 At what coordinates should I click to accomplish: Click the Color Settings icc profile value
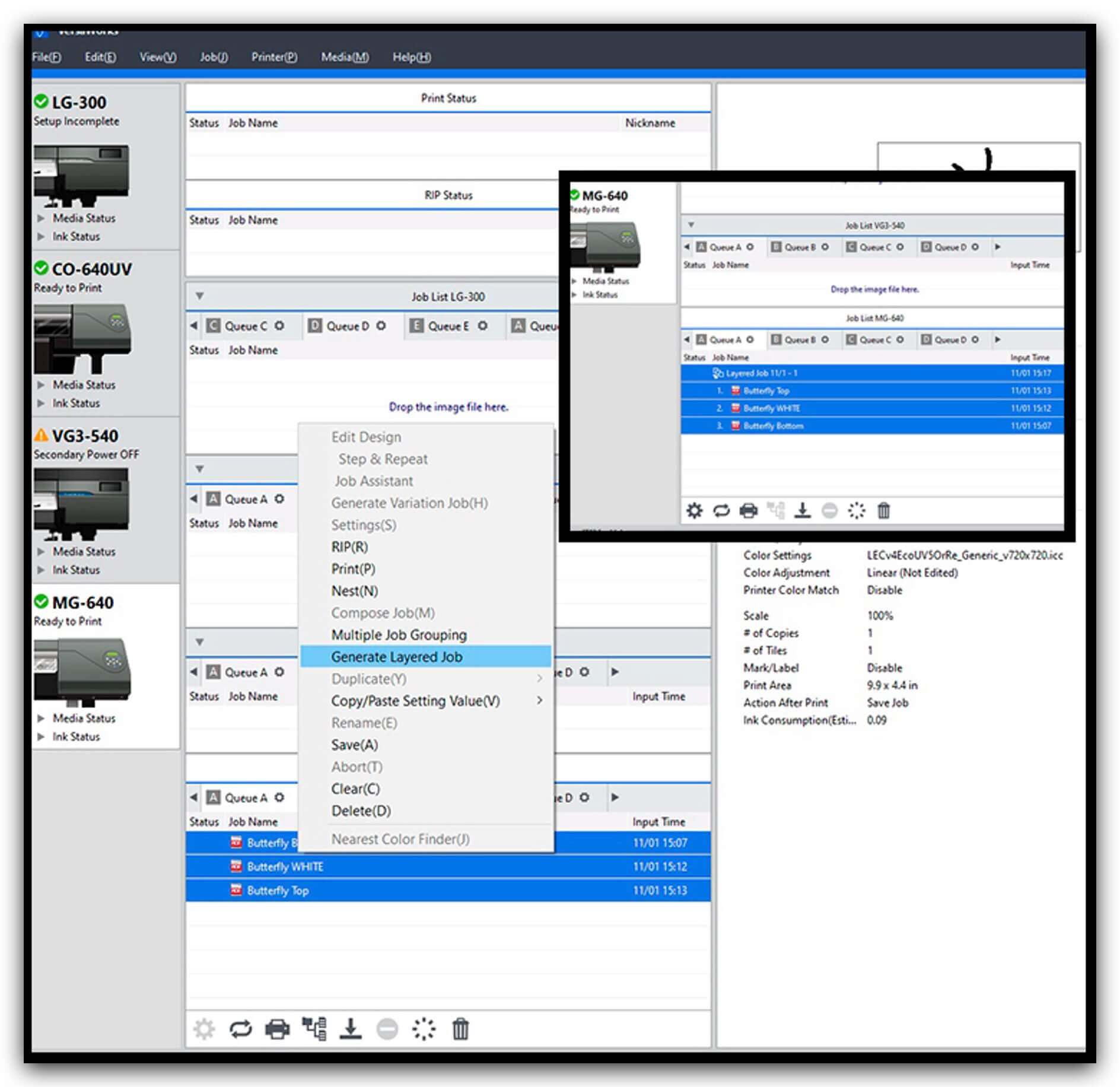click(x=965, y=555)
